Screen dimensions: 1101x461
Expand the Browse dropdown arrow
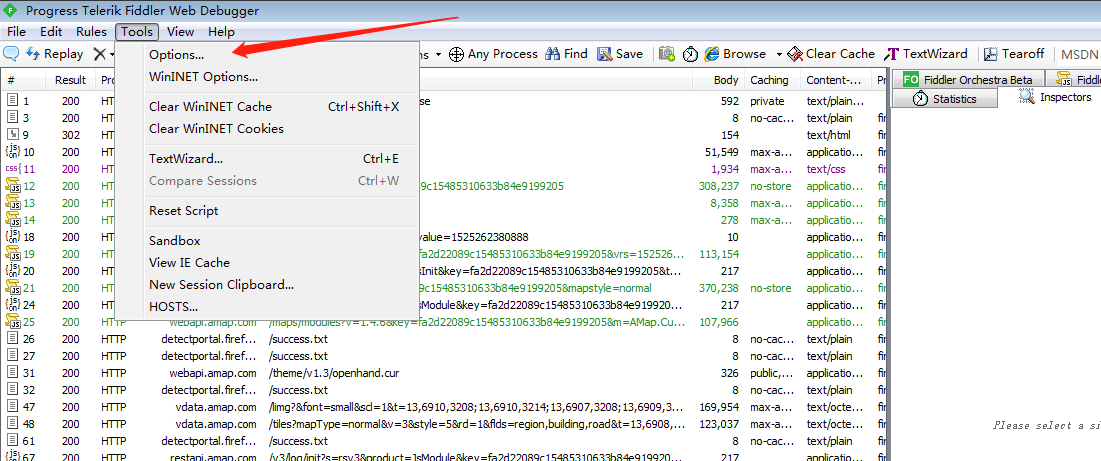click(779, 54)
